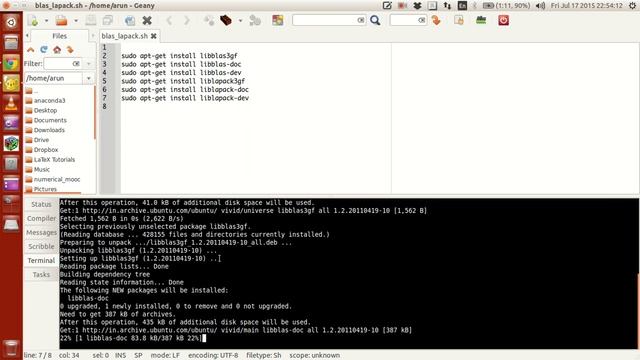Click line 2 installing libblas3gf

(179, 56)
